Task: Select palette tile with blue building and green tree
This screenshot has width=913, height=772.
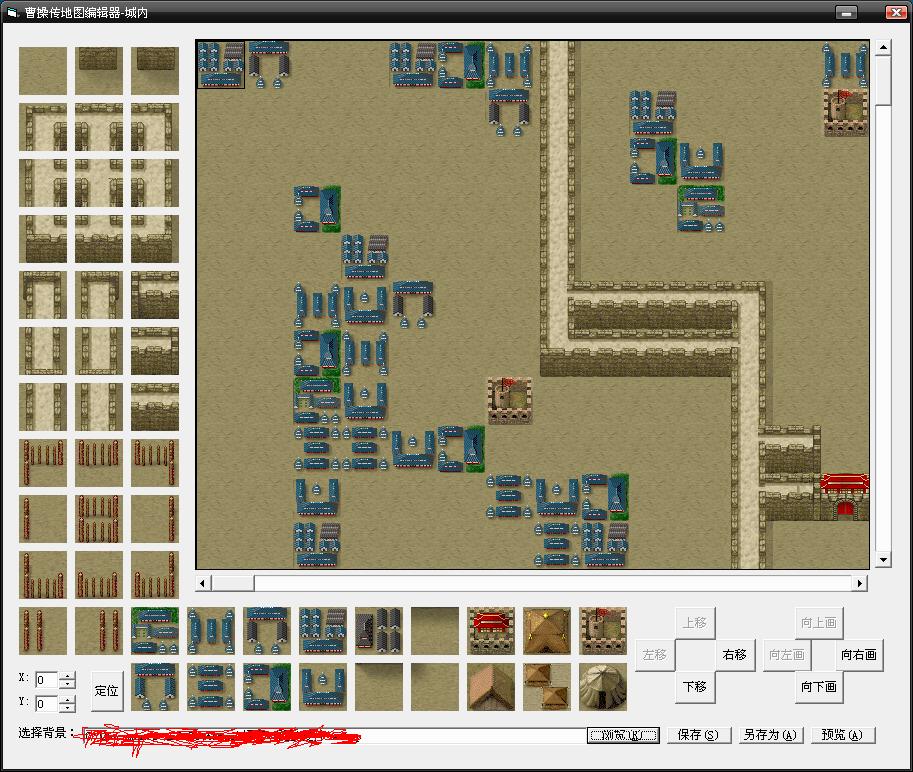Action: click(267, 687)
